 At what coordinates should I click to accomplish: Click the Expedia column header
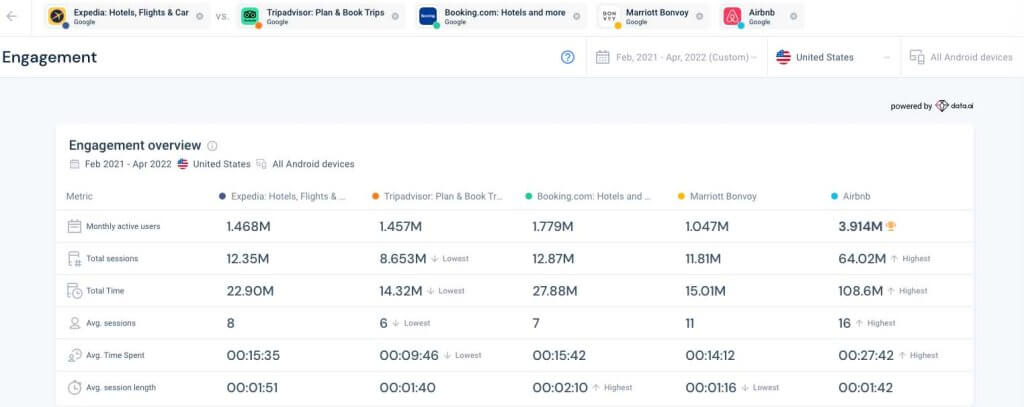288,196
